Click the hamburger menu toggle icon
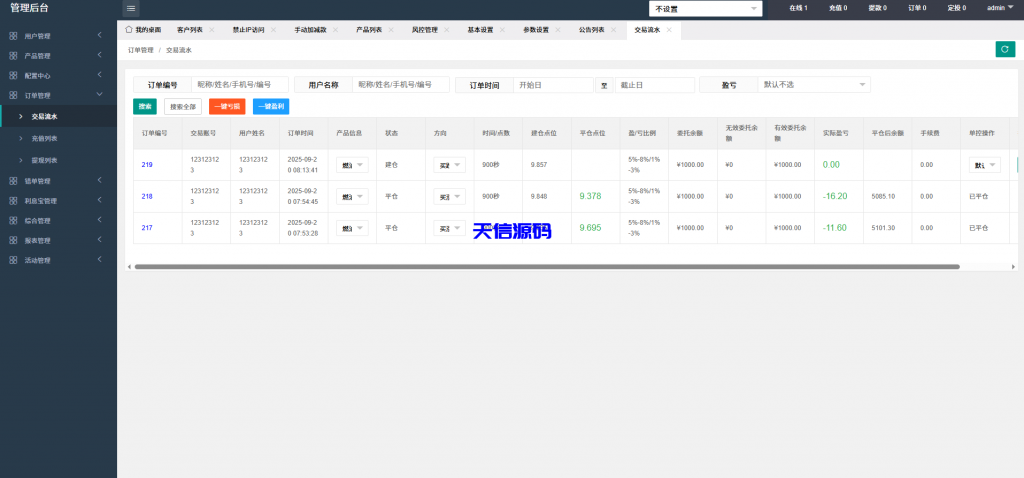 [x=131, y=8]
